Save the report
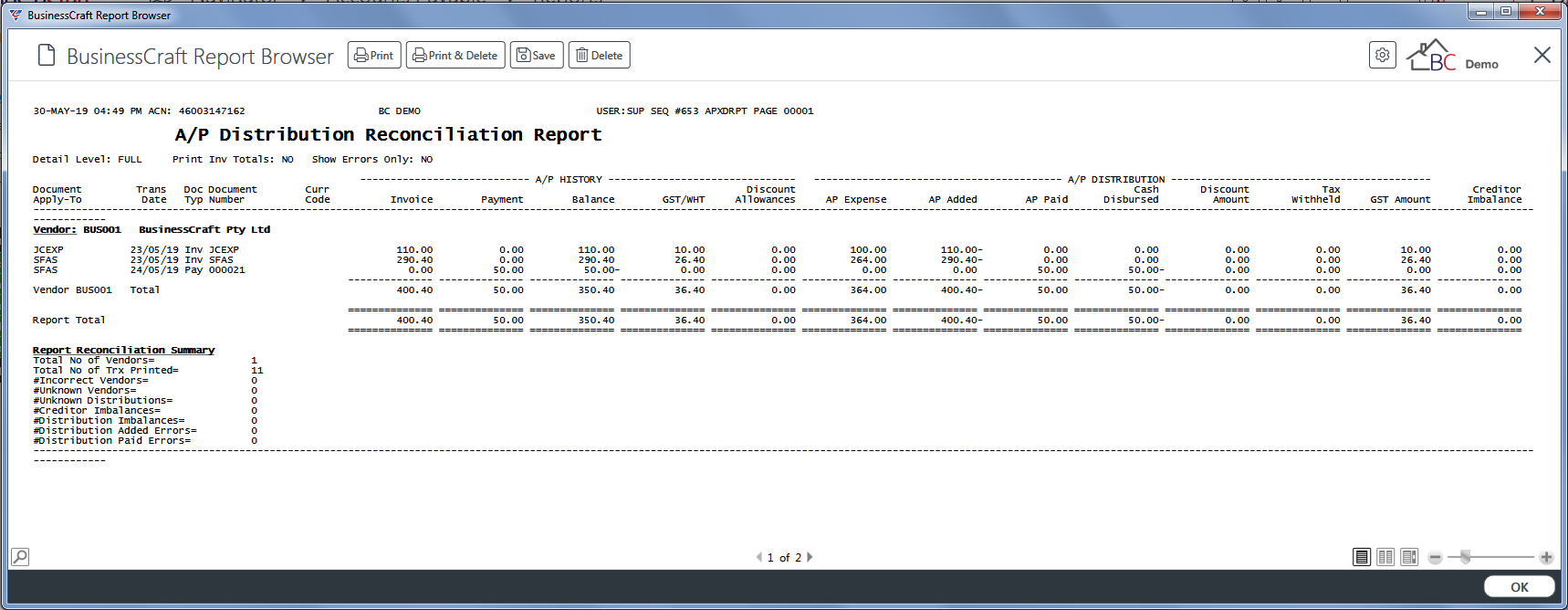 [x=537, y=56]
